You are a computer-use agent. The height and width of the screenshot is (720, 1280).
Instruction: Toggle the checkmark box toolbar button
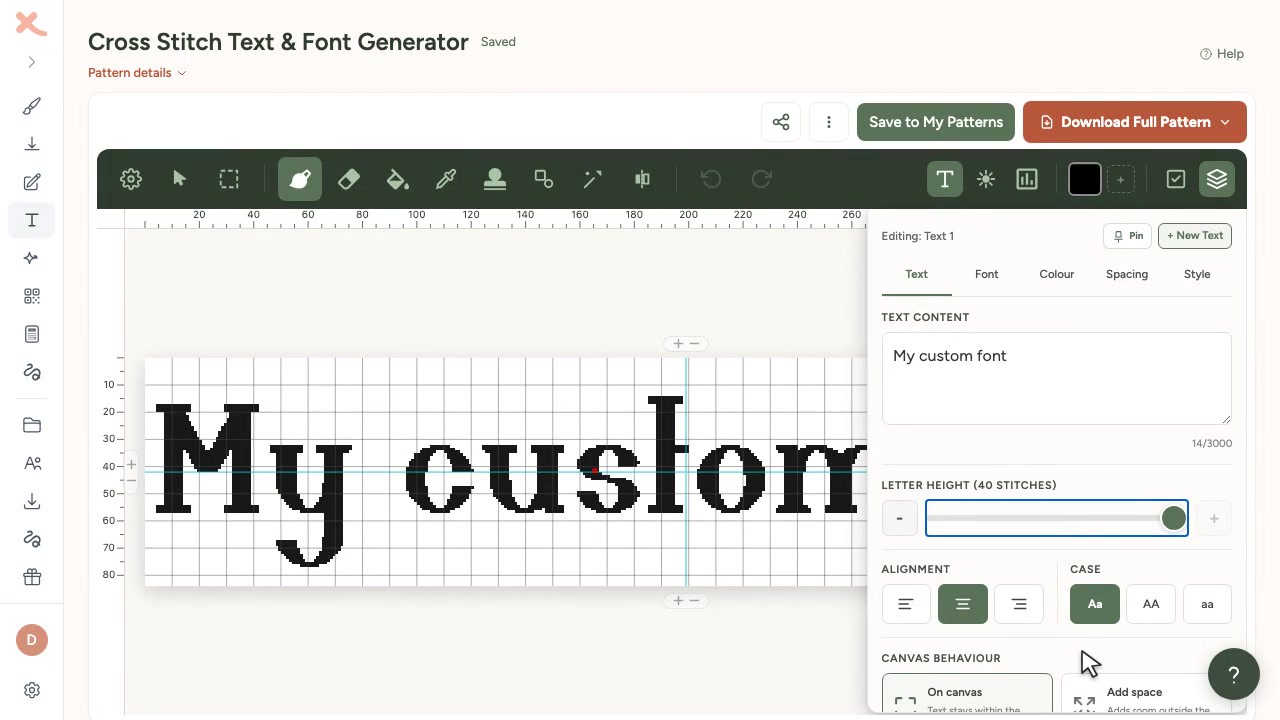[x=1176, y=179]
